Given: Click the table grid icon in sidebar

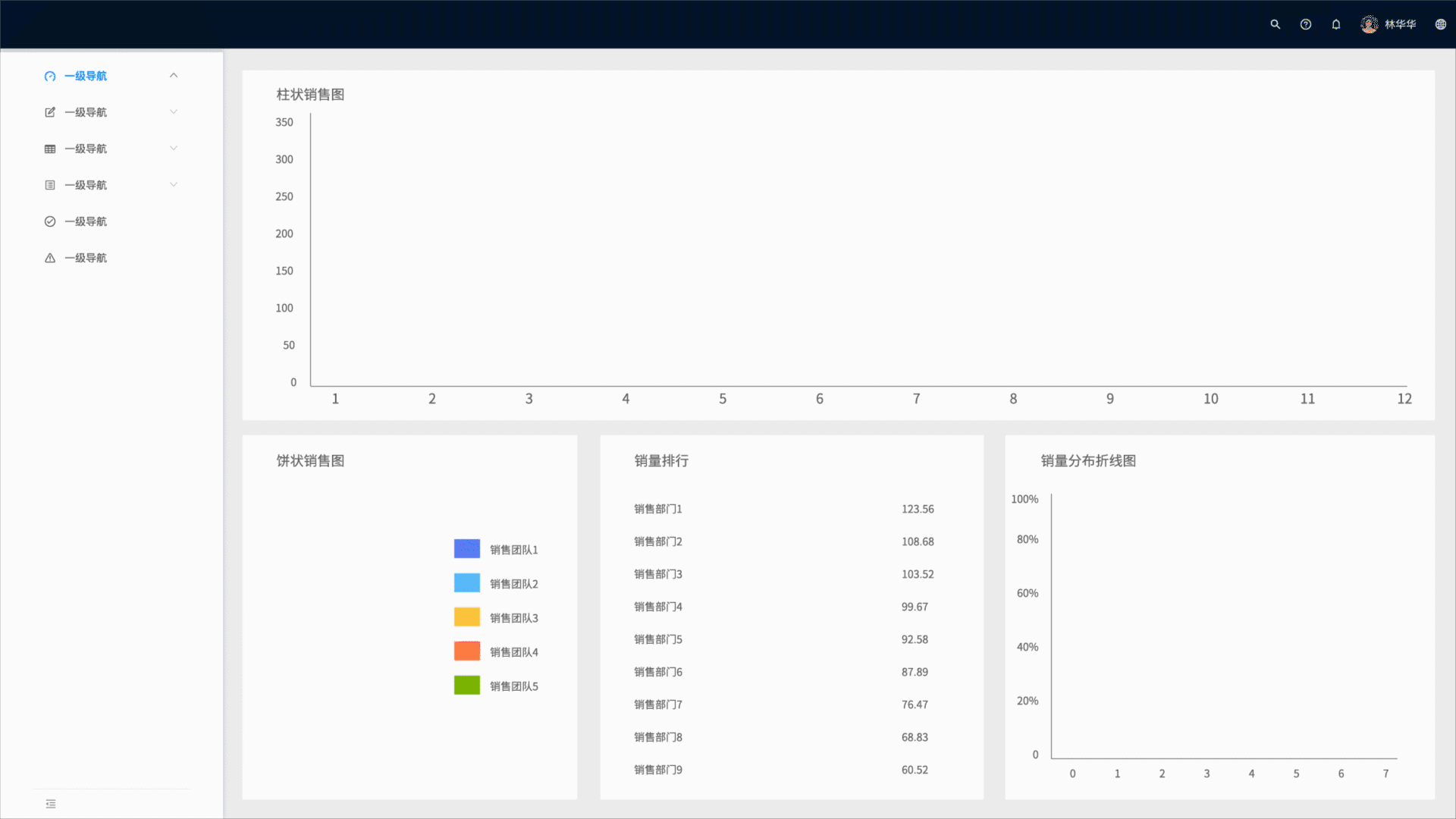Looking at the screenshot, I should (x=50, y=149).
